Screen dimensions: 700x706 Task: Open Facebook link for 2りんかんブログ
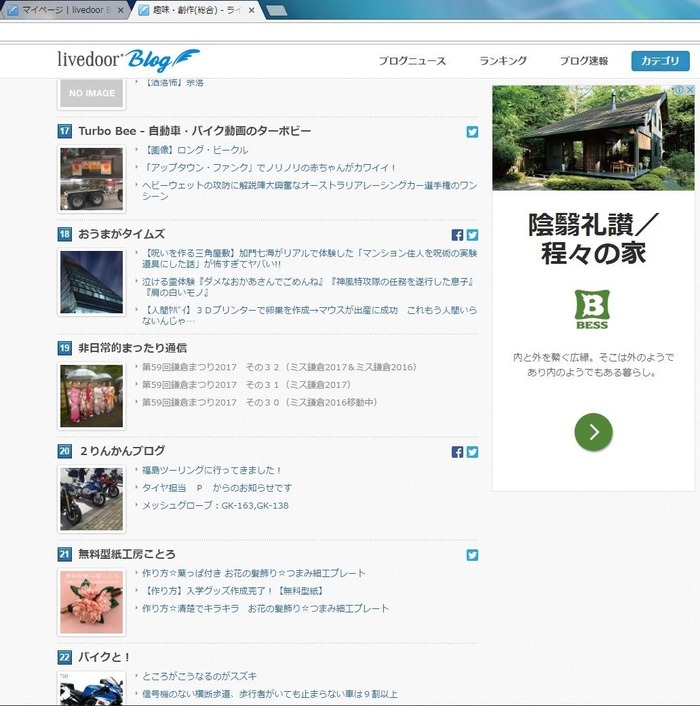pos(457,452)
